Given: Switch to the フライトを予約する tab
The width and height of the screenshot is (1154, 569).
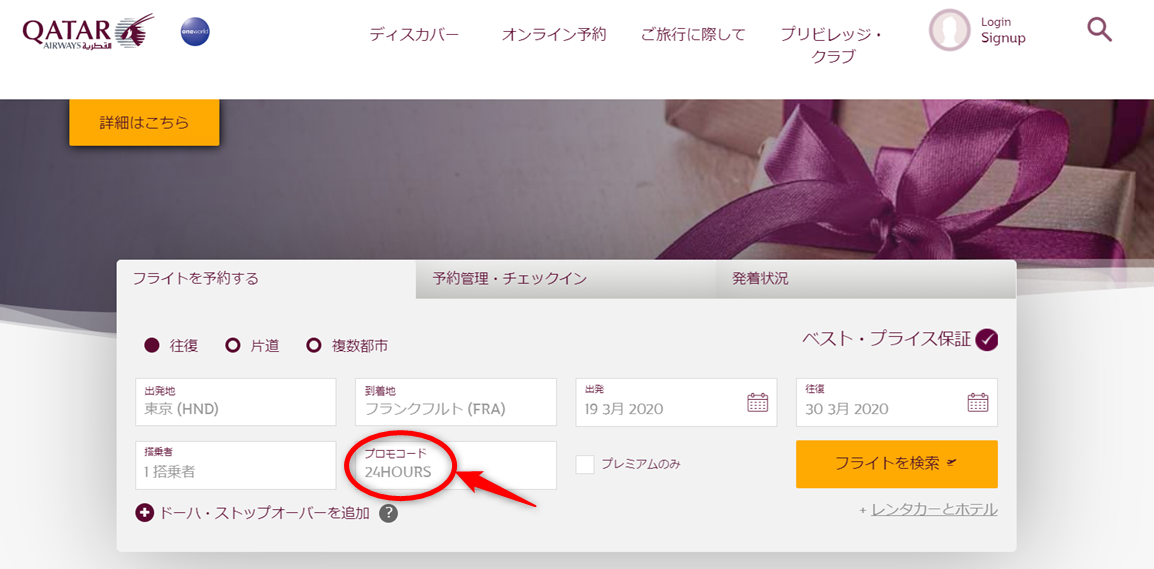Looking at the screenshot, I should pyautogui.click(x=266, y=279).
